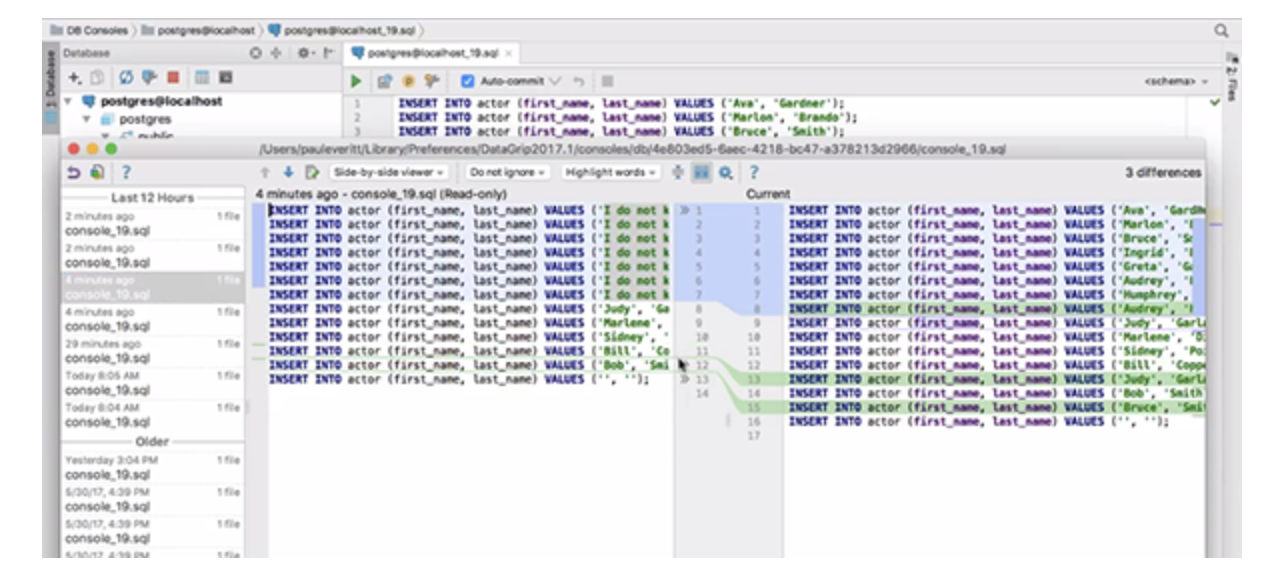This screenshot has width=1282, height=582.
Task: Open the transaction mode dropdown beside Auto-commit
Action: pyautogui.click(x=555, y=81)
